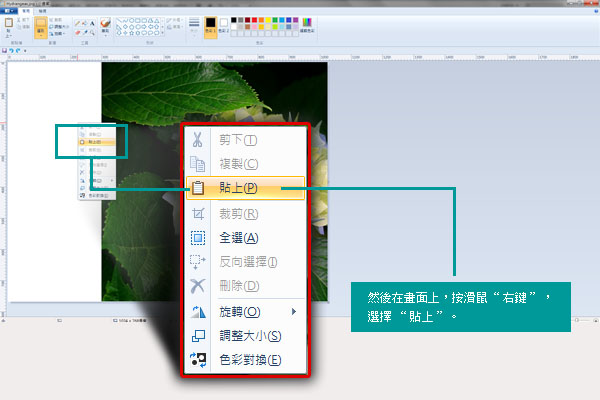
Task: Pick the Right arrow shape in the gallery
Action: (x=144, y=26)
